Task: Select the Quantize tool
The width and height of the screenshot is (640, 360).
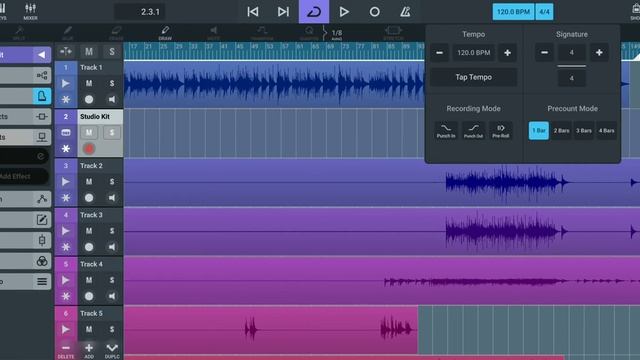Action: coord(309,33)
